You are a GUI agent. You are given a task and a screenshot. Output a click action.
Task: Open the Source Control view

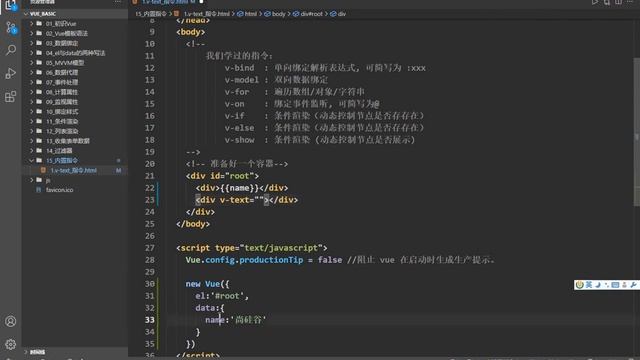click(x=11, y=28)
